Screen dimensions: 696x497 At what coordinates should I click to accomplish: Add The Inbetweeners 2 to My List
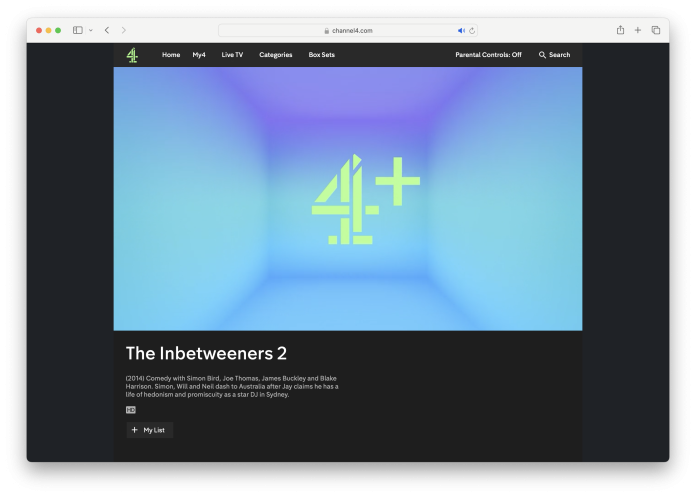click(x=150, y=430)
